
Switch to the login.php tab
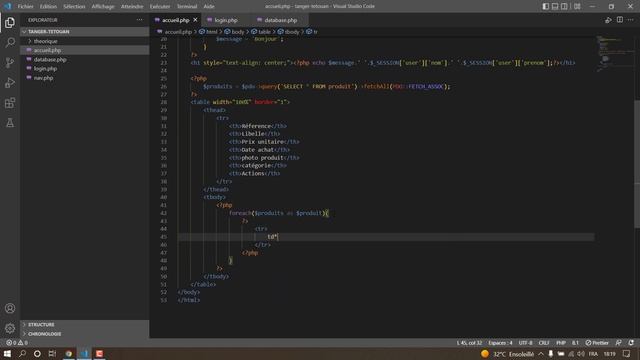pyautogui.click(x=226, y=20)
